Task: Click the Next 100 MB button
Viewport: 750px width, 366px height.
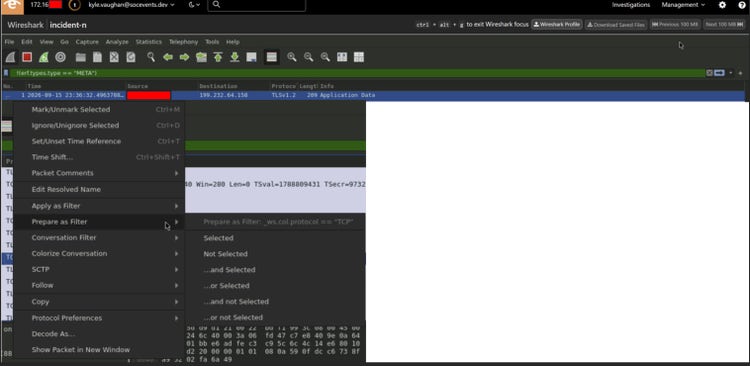Action: [725, 24]
